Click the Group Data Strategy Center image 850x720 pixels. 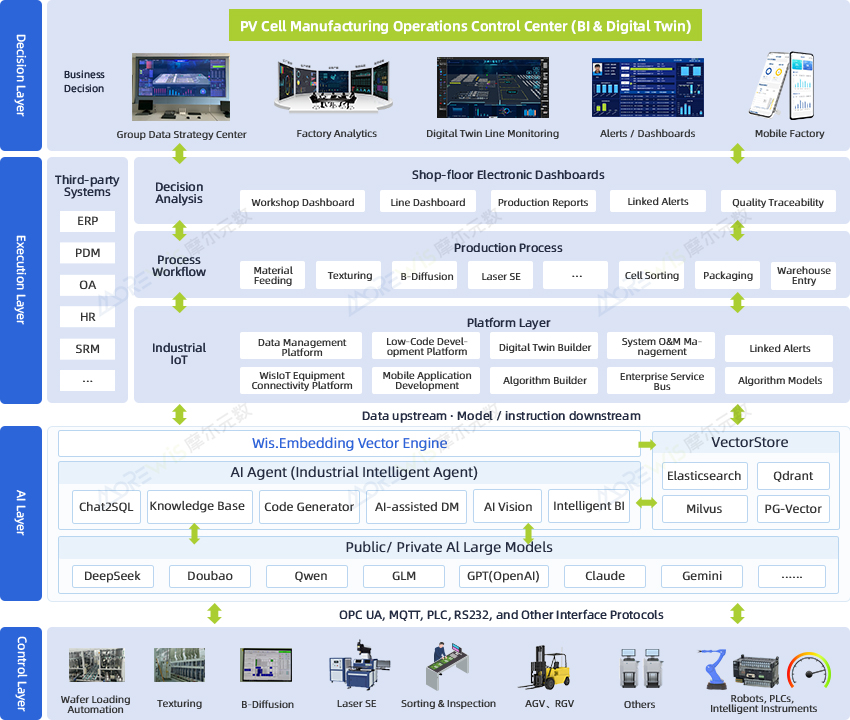181,87
